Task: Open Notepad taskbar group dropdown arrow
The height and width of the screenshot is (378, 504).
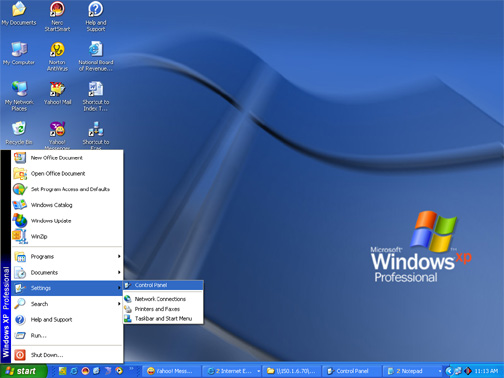Action: click(440, 371)
